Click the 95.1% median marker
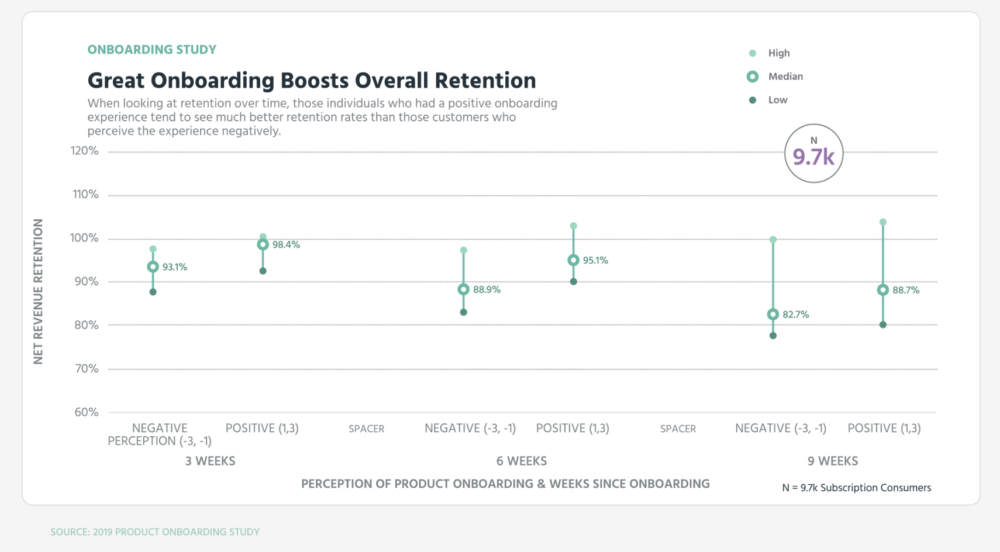Viewport: 1000px width, 552px height. (x=573, y=260)
